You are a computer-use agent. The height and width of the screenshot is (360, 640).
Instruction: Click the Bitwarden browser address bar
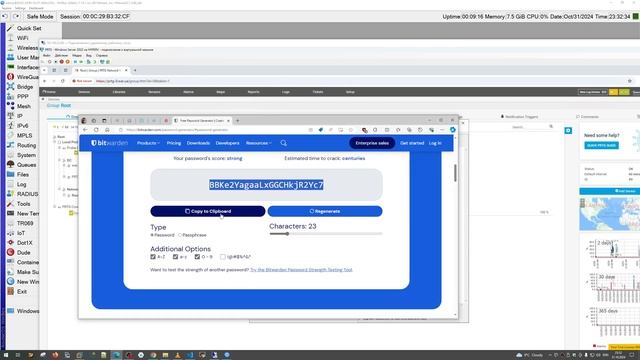coord(212,130)
